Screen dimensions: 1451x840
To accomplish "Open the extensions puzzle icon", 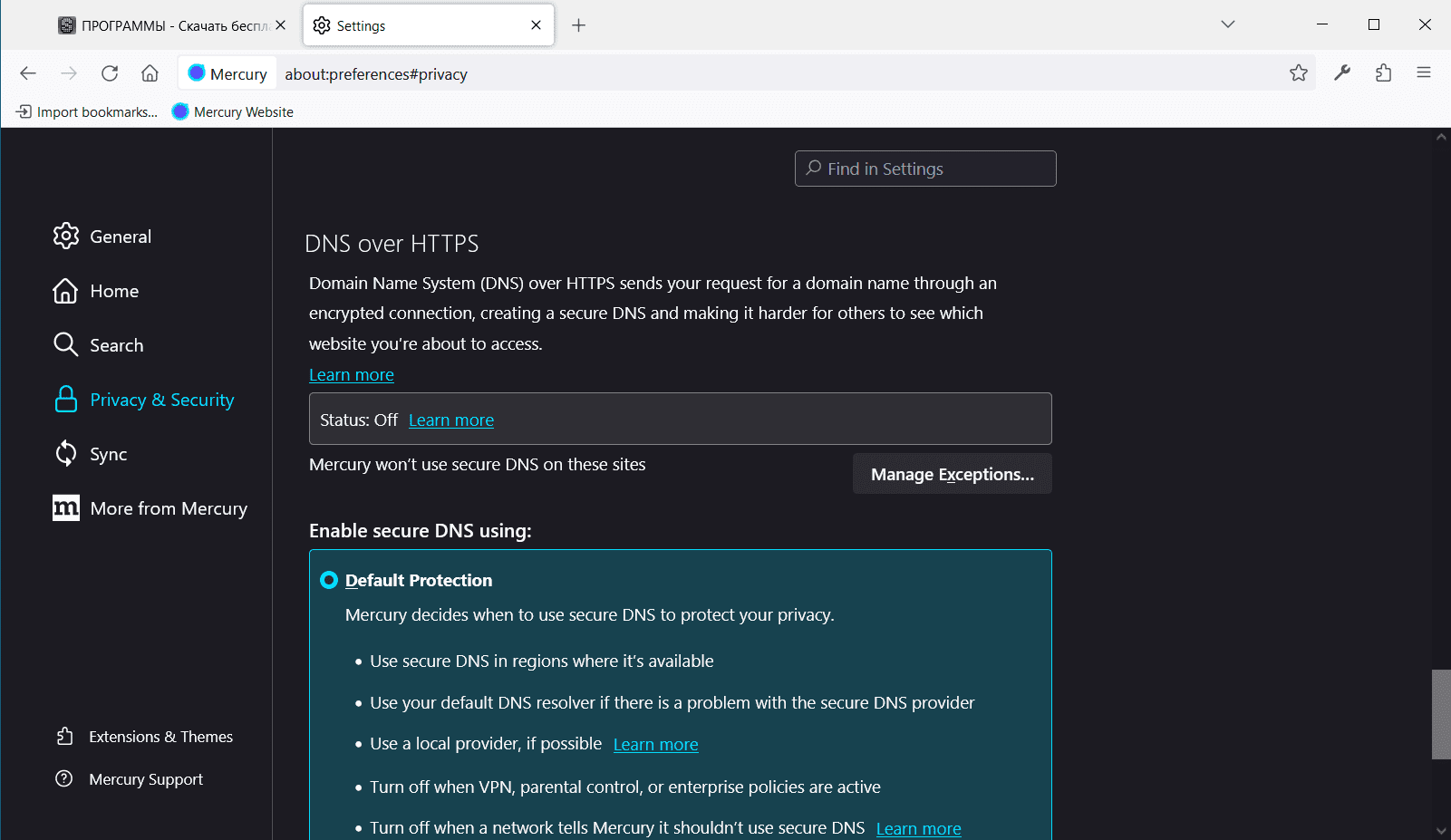I will [x=1383, y=73].
